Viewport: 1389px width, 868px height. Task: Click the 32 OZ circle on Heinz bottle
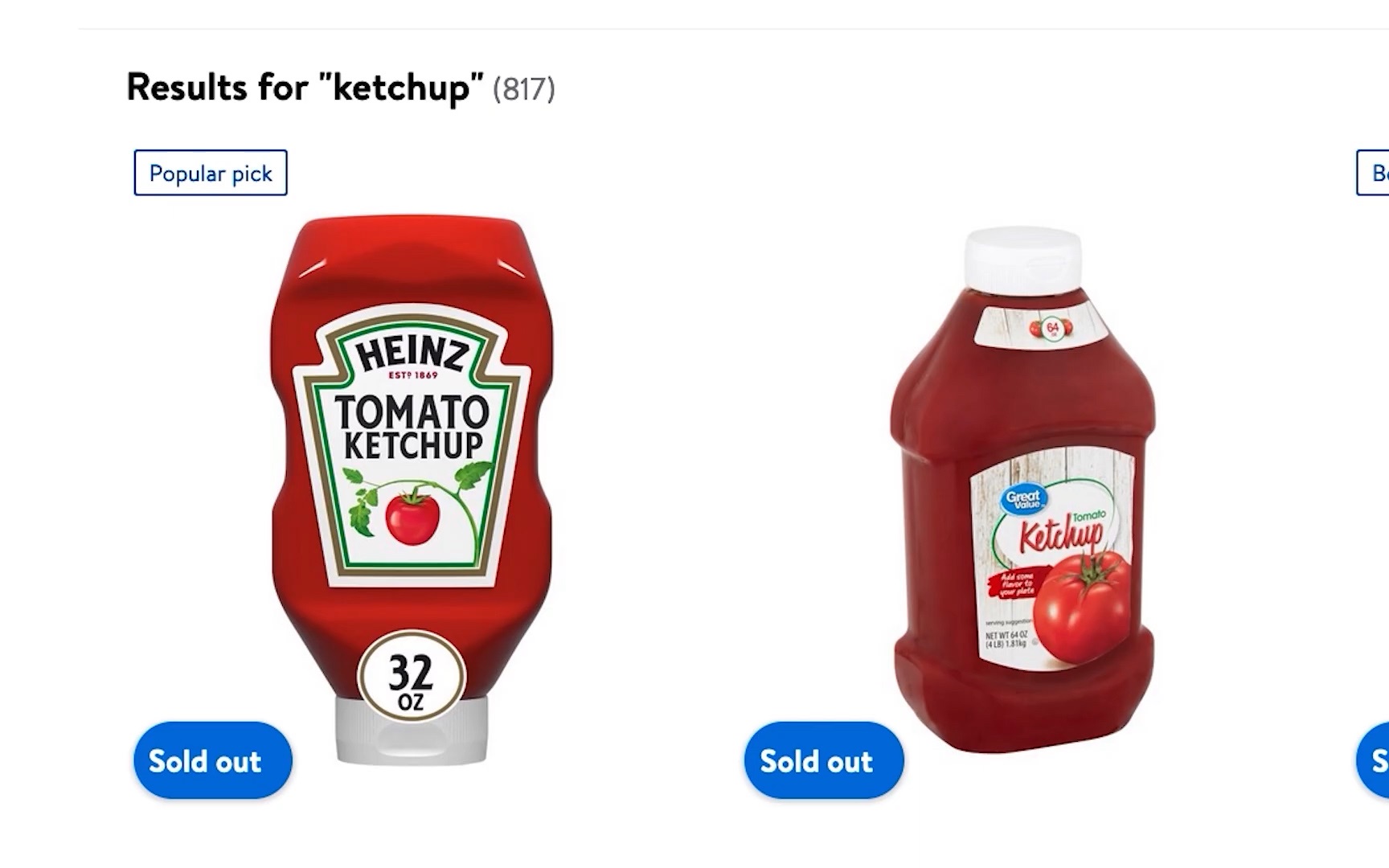click(411, 678)
